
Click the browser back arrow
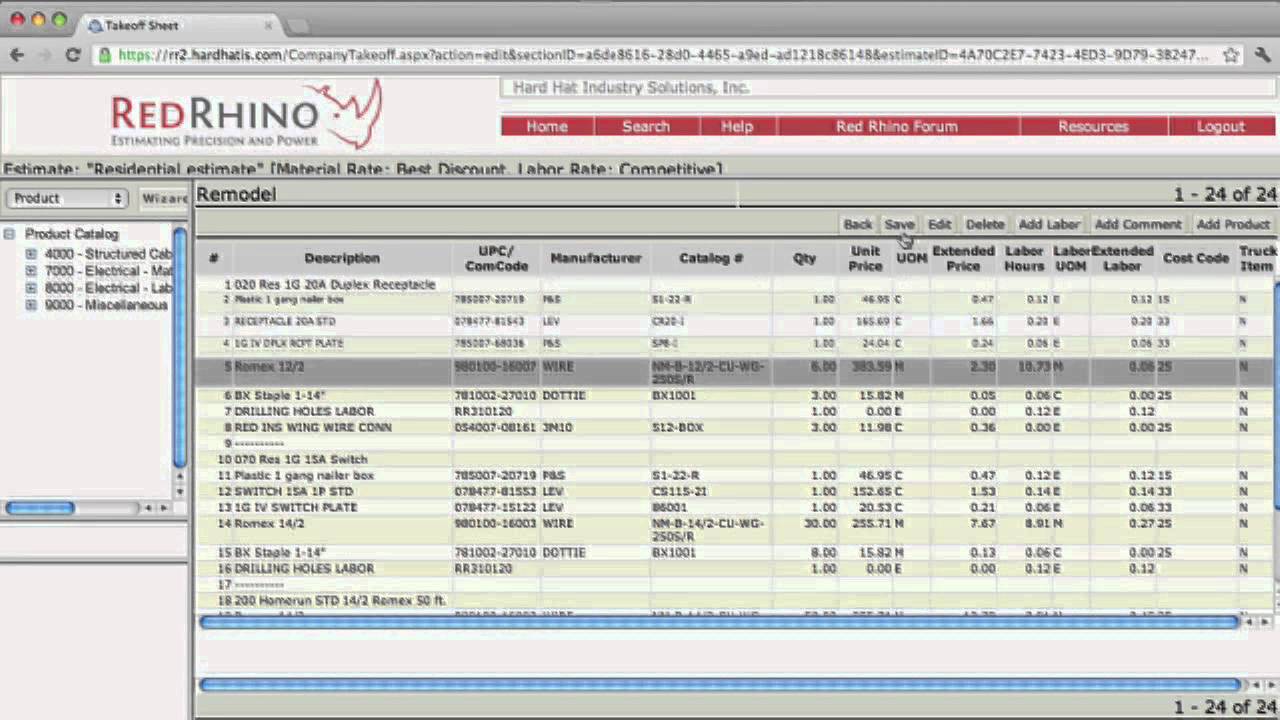point(17,55)
